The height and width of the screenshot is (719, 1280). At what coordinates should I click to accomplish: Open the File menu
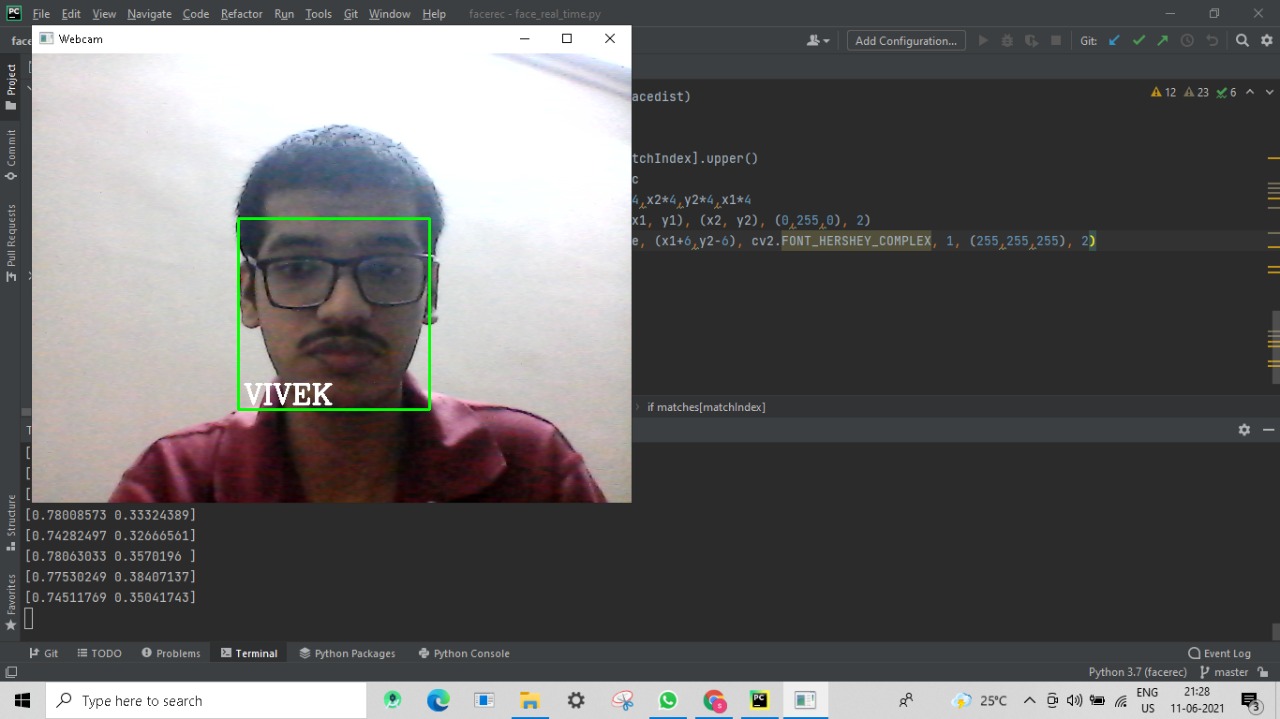41,14
